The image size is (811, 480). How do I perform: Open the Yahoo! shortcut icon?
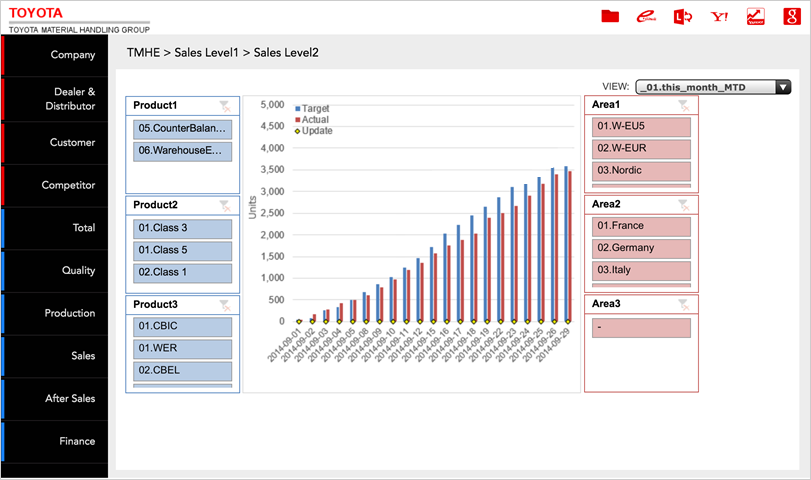coord(718,16)
